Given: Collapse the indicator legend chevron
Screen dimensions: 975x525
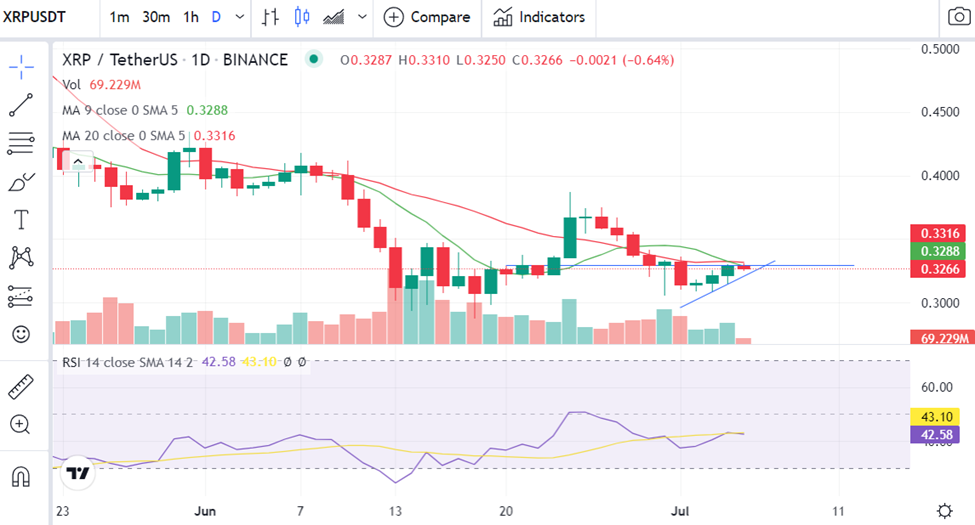Looking at the screenshot, I should tap(78, 162).
